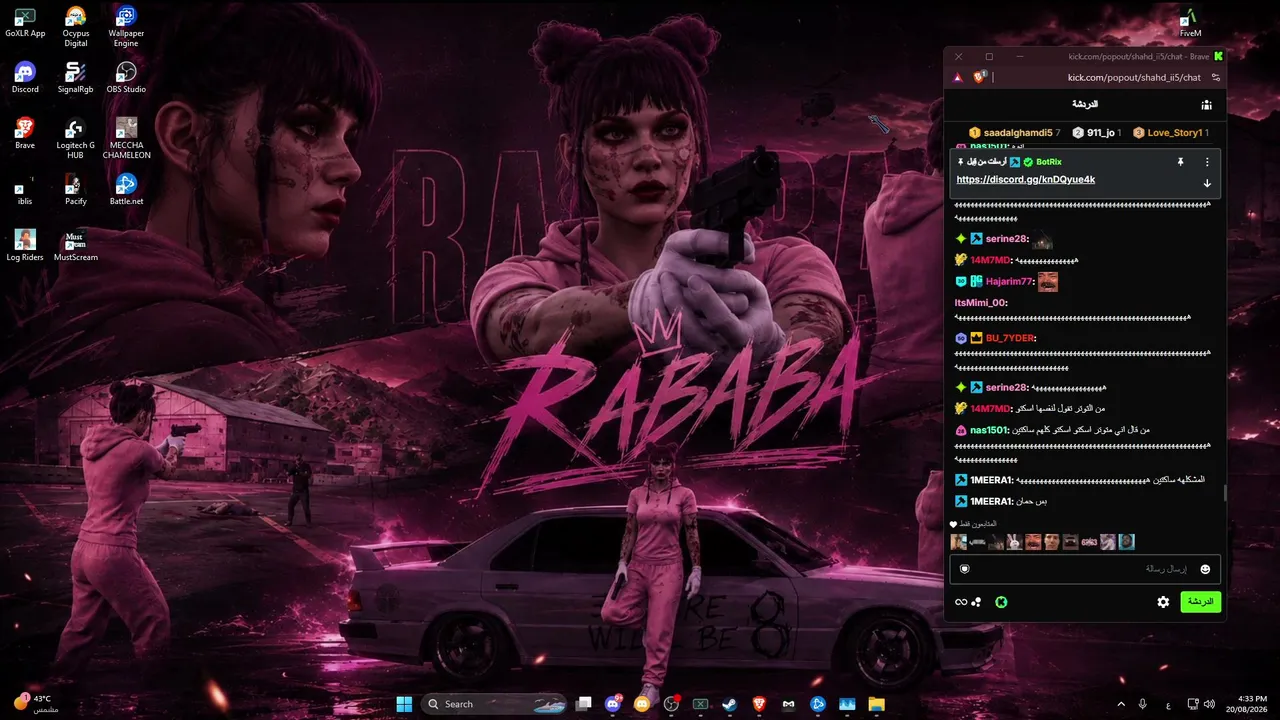Open Steam from the taskbar

pos(730,704)
